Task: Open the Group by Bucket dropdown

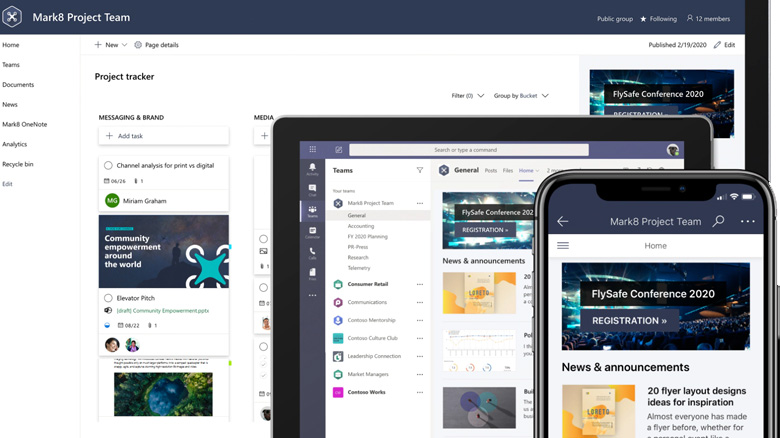Action: 521,96
